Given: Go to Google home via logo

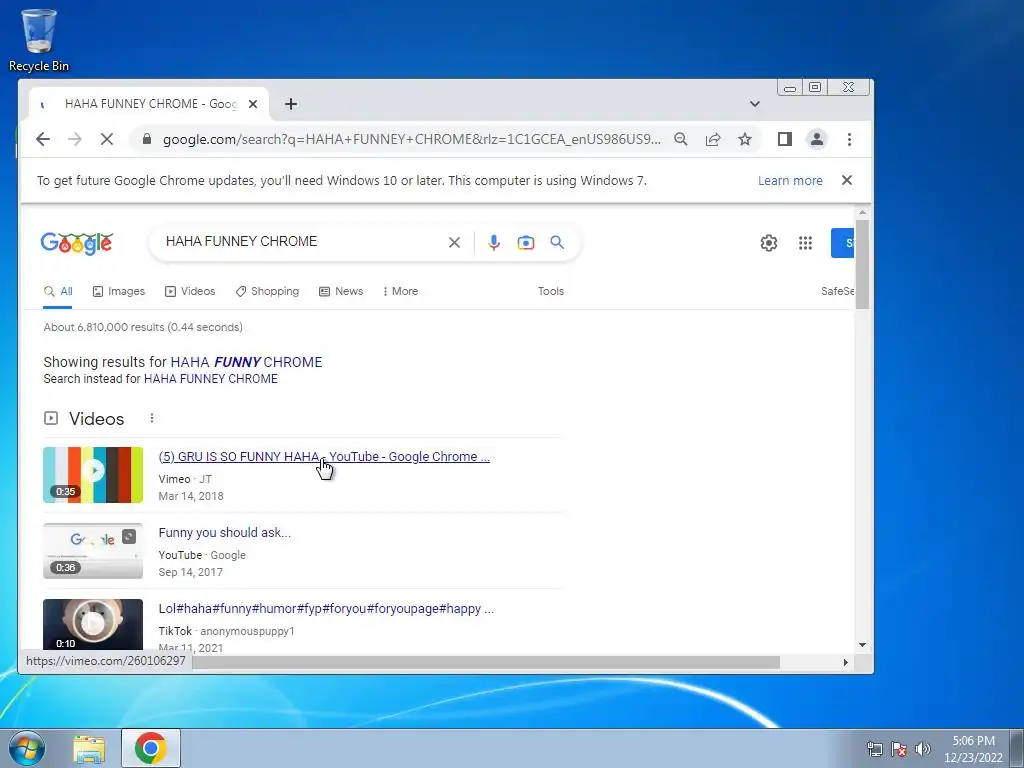Looking at the screenshot, I should (77, 243).
